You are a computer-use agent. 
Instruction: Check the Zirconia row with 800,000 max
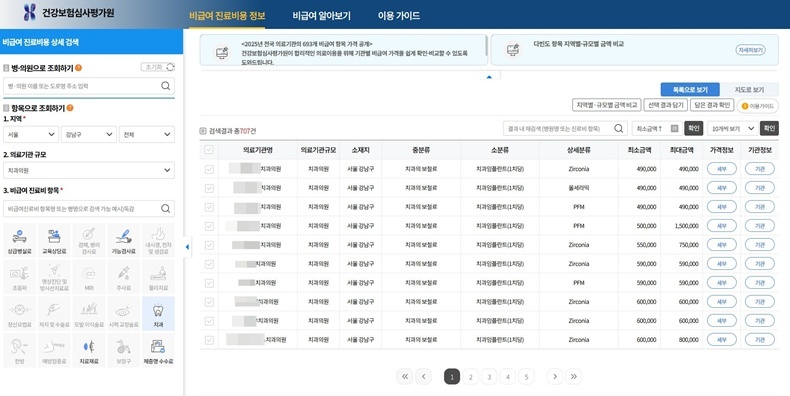209,340
